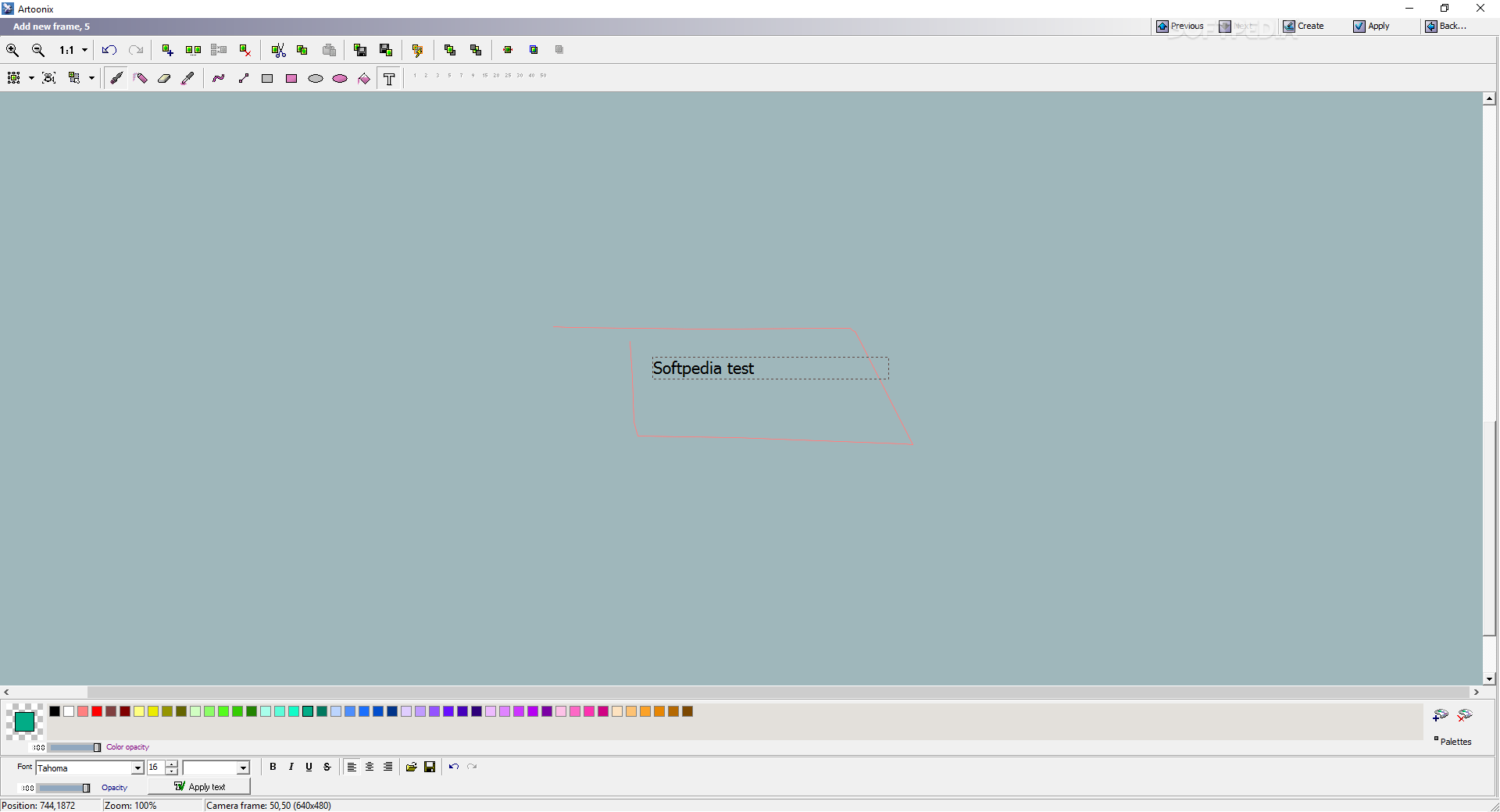Pick the bright red color swatch

click(x=97, y=711)
